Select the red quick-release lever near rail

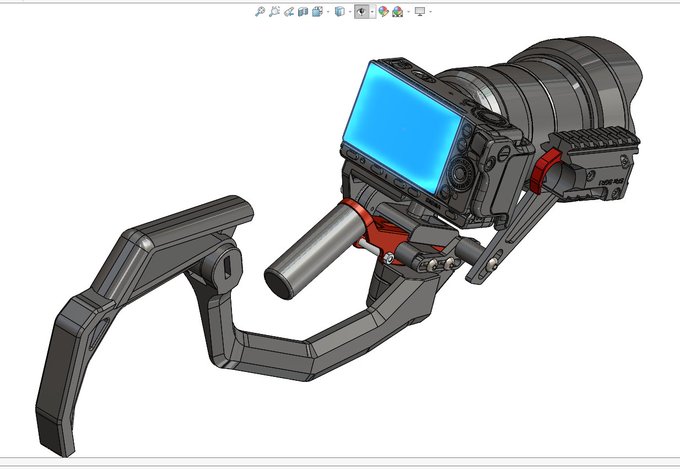tap(544, 169)
